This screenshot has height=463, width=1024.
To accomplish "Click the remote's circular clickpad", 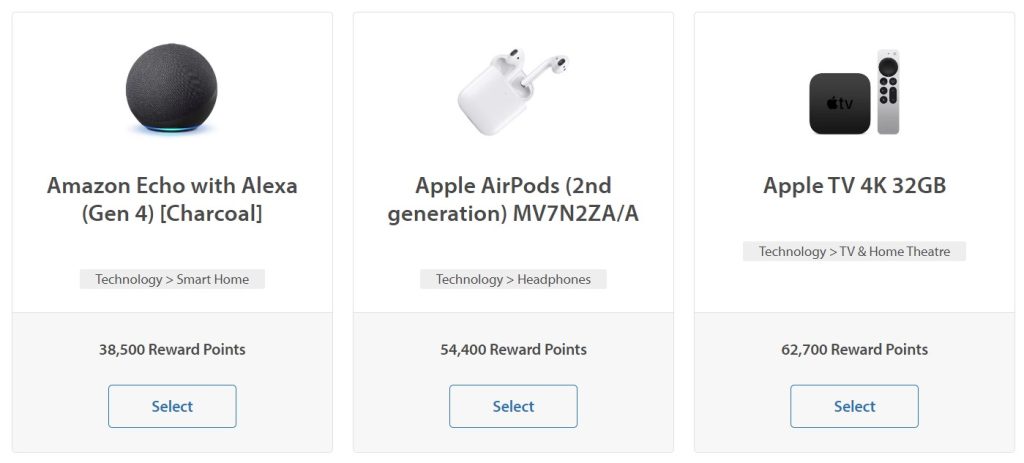I will [888, 66].
